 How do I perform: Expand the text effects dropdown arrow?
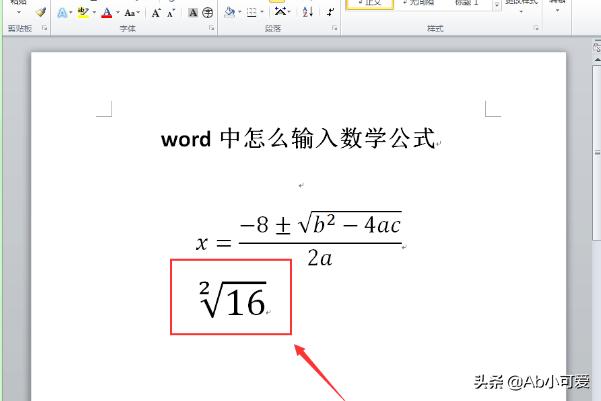click(71, 13)
